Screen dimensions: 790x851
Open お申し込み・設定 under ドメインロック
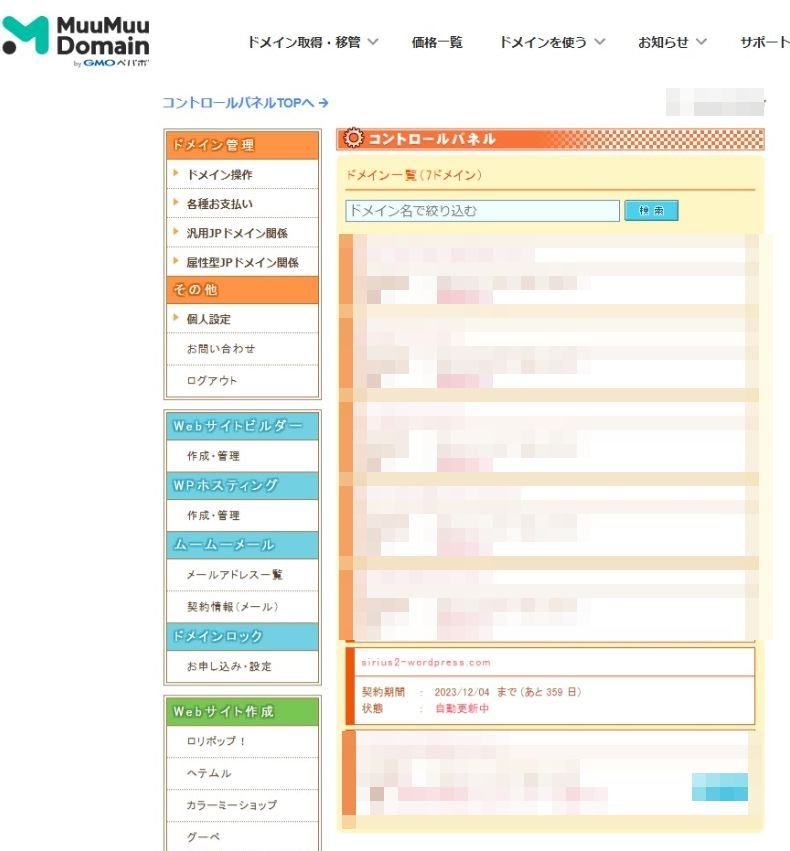[x=228, y=666]
